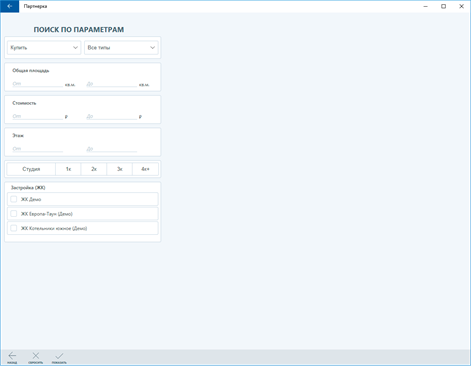Check the ЖК Европа-Таун (Демо) checkbox
This screenshot has height=366, width=471.
pyautogui.click(x=14, y=214)
